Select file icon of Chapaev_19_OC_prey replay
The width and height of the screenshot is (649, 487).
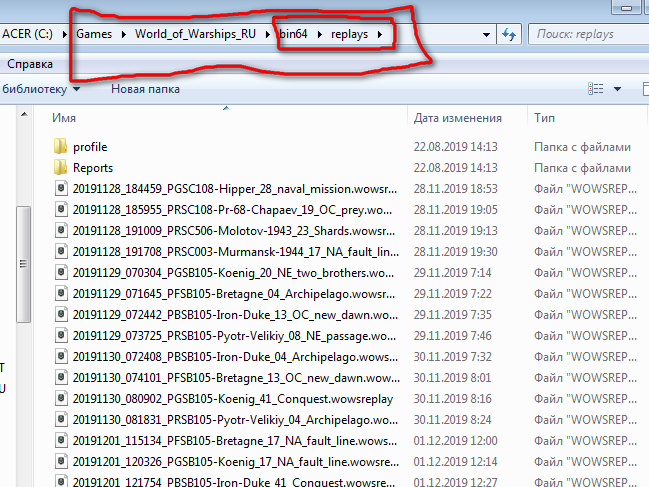(61, 209)
